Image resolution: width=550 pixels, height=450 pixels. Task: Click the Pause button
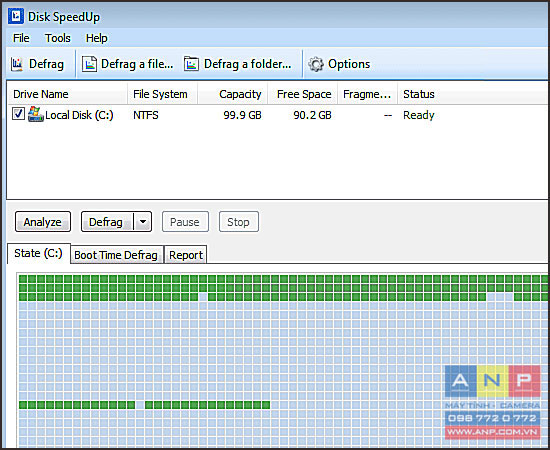tap(185, 222)
